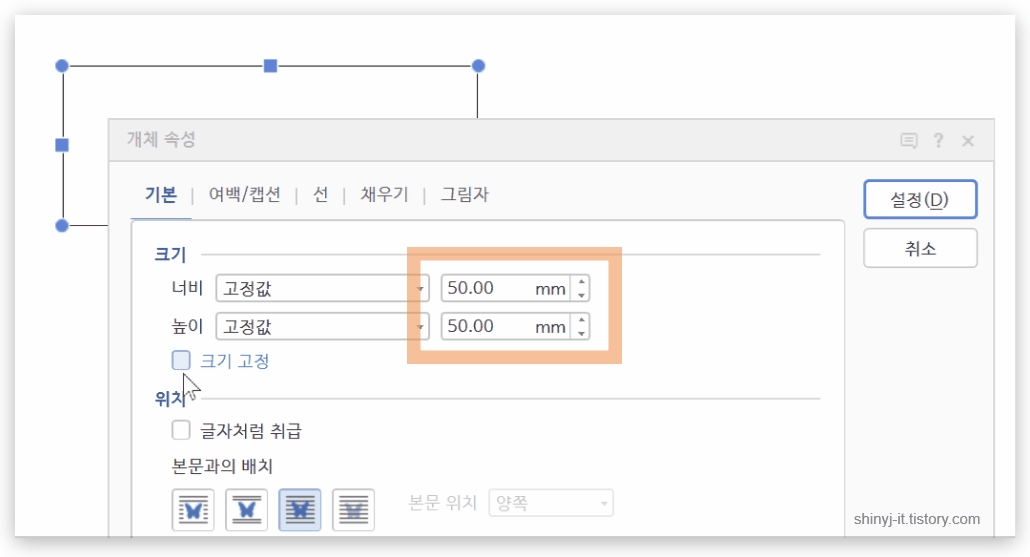Select the highlighted third wrap layout icon
Image resolution: width=1030 pixels, height=557 pixels.
point(300,510)
